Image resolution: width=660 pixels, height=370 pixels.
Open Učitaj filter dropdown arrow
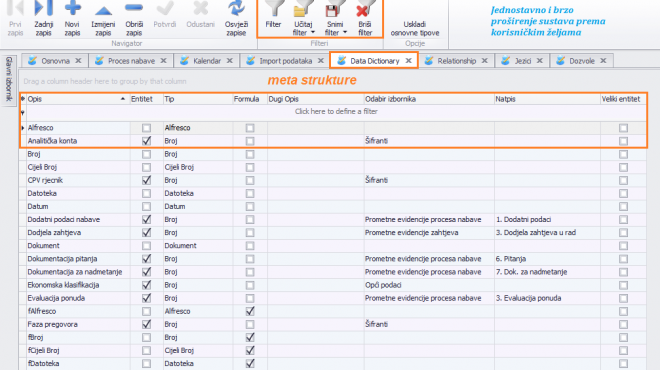[313, 32]
